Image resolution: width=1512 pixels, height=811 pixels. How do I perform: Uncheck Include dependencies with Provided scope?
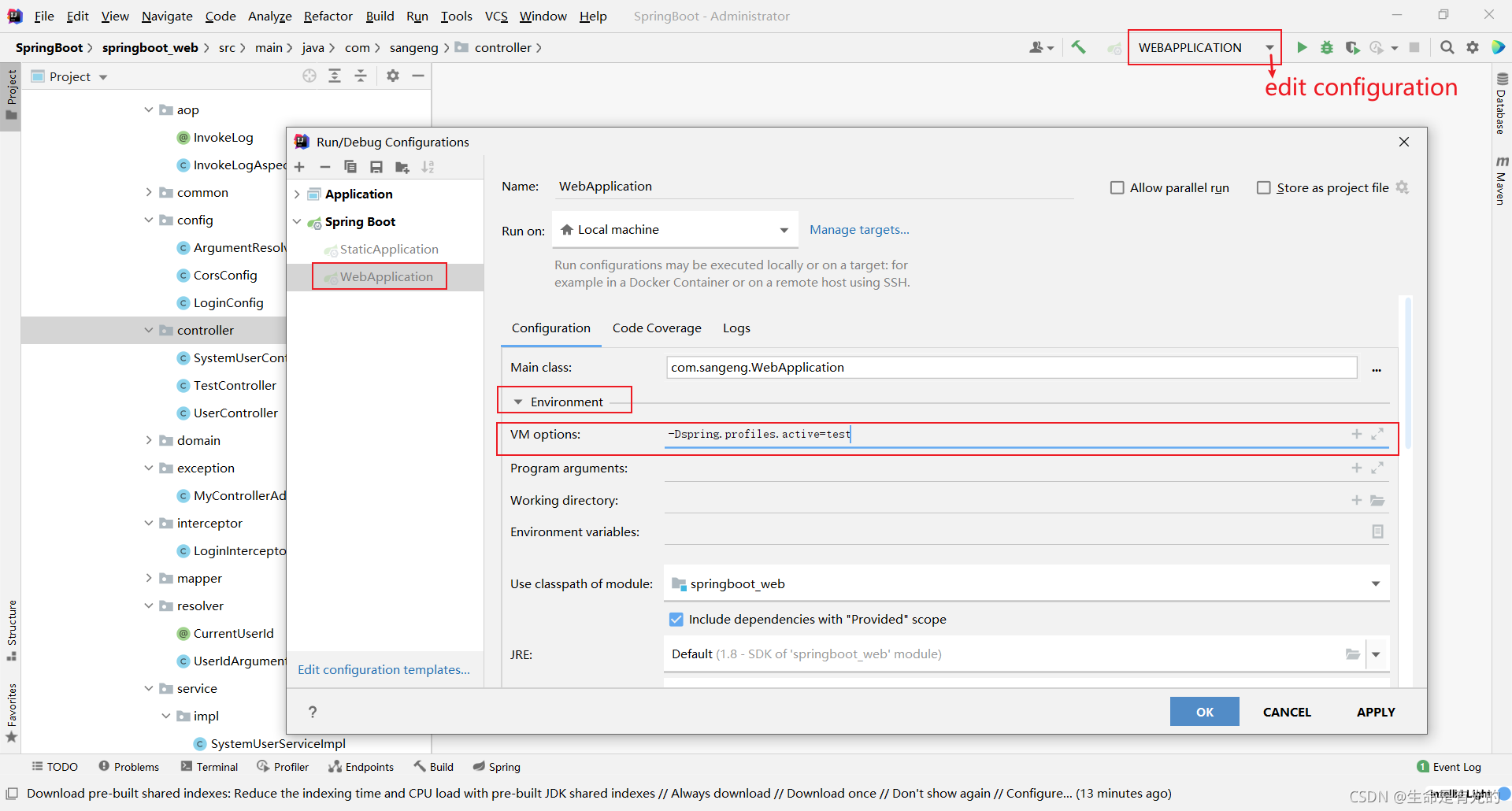tap(676, 619)
